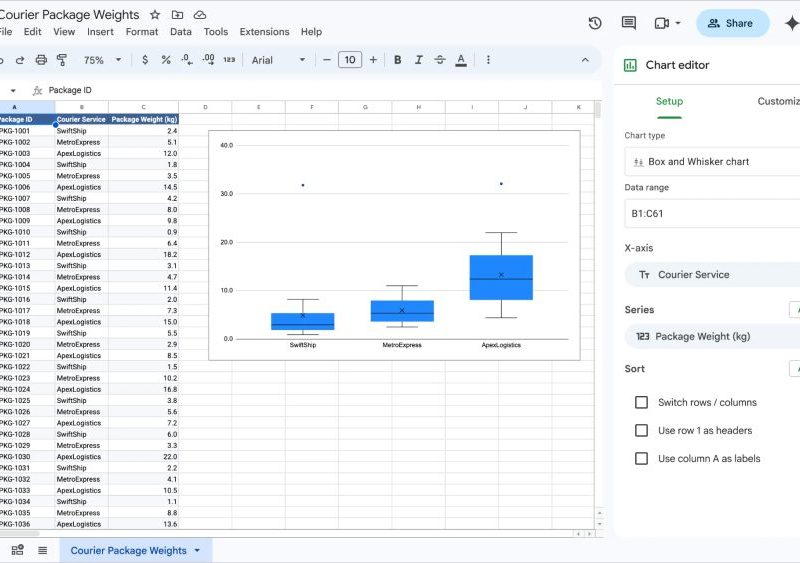Viewport: 800px width, 563px height.
Task: Select the paint format tool
Action: point(62,60)
